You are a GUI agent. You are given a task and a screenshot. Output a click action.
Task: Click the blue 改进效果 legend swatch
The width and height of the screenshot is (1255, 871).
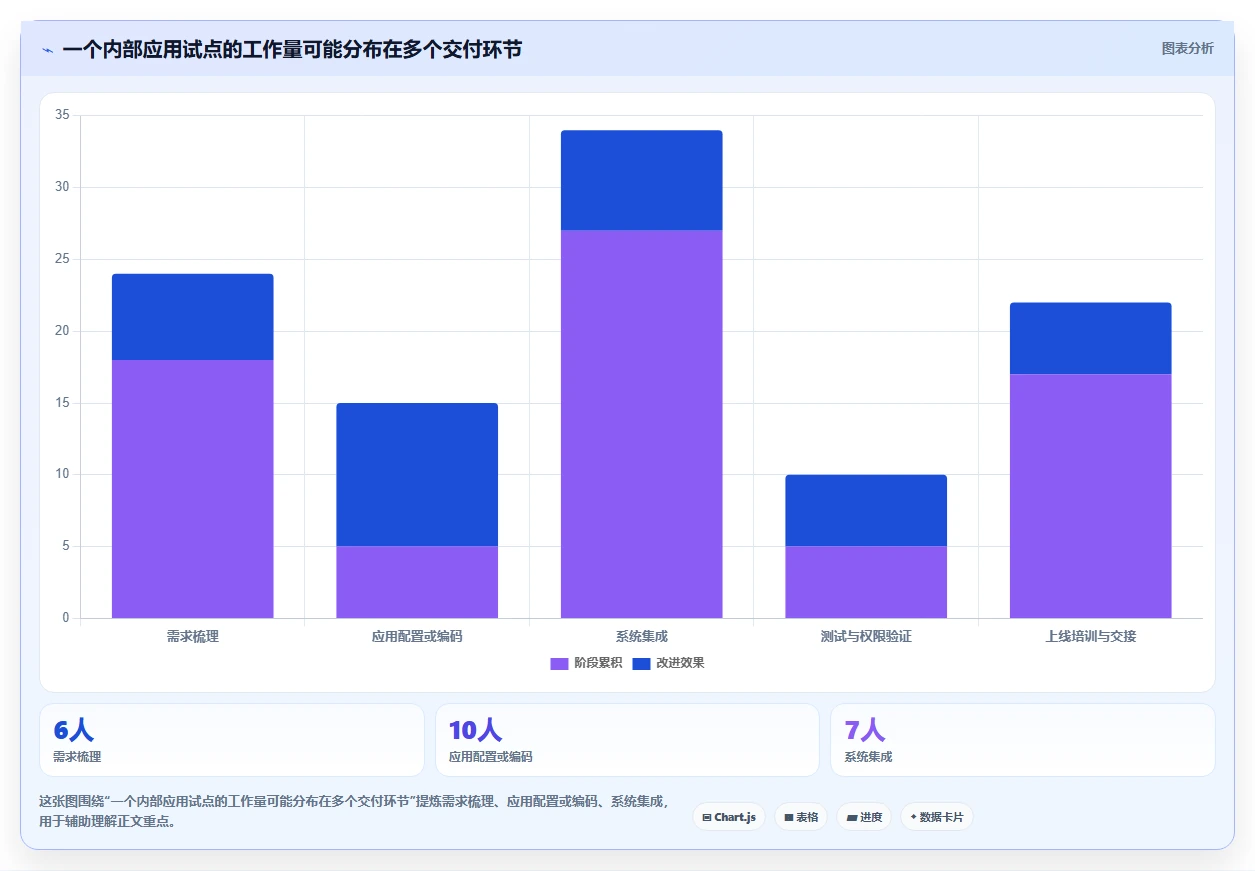click(x=642, y=664)
